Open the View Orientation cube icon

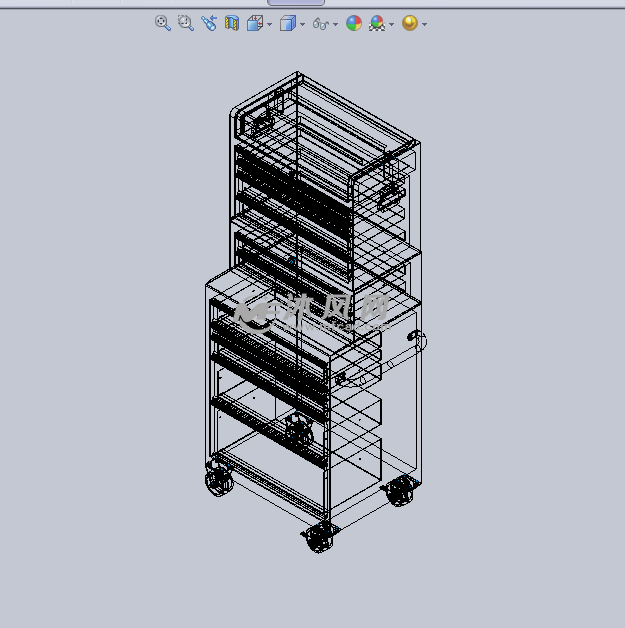[255, 23]
